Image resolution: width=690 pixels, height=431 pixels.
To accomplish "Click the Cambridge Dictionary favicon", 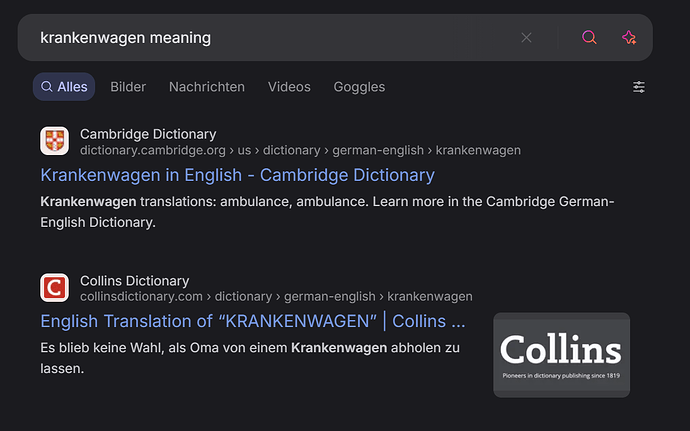I will [x=55, y=141].
